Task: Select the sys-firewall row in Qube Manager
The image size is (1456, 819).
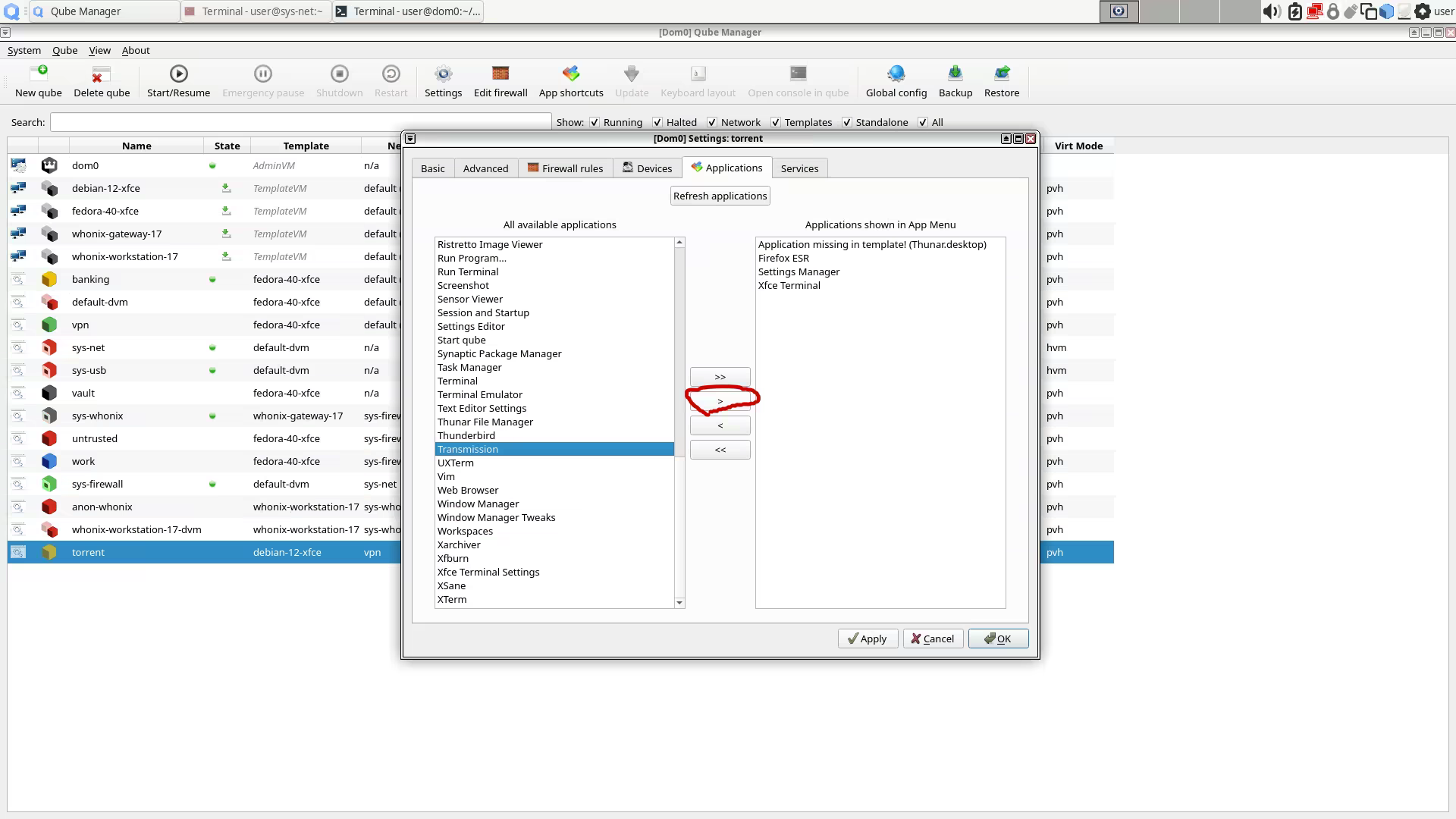Action: [x=205, y=484]
